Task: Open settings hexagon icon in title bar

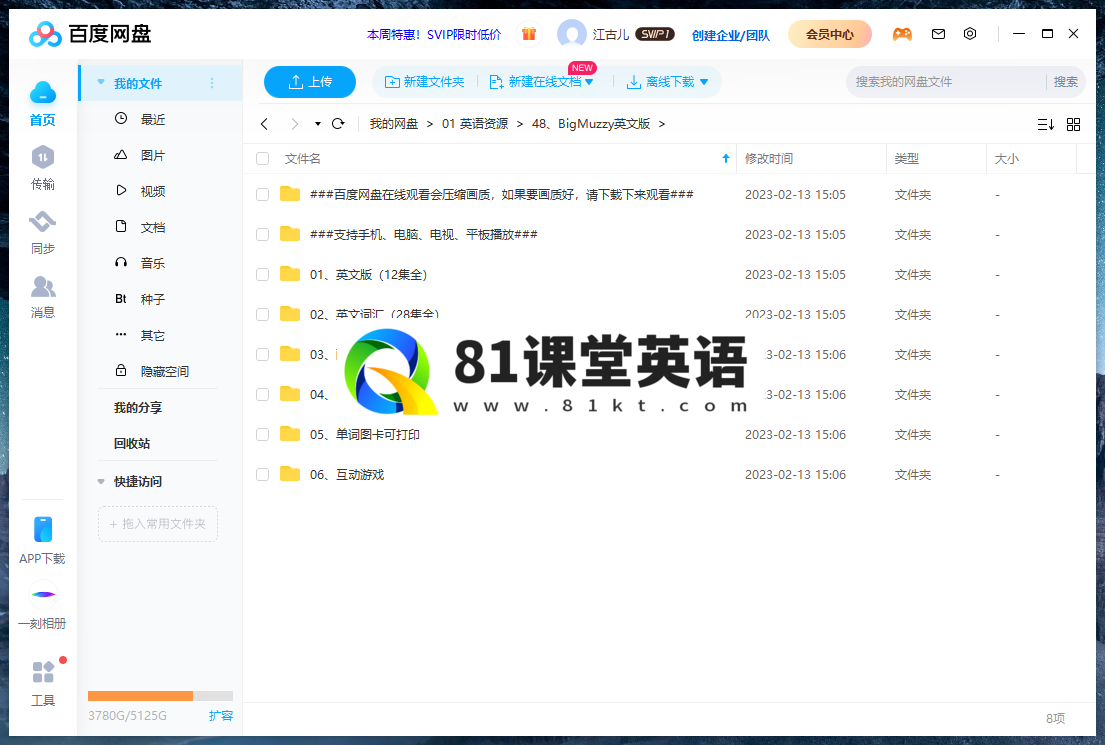Action: click(970, 34)
